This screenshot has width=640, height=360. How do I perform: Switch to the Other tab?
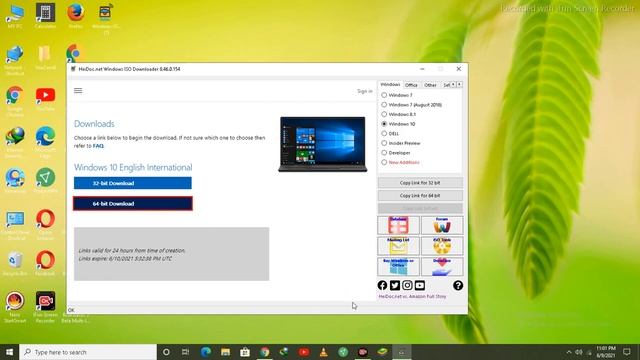click(430, 85)
